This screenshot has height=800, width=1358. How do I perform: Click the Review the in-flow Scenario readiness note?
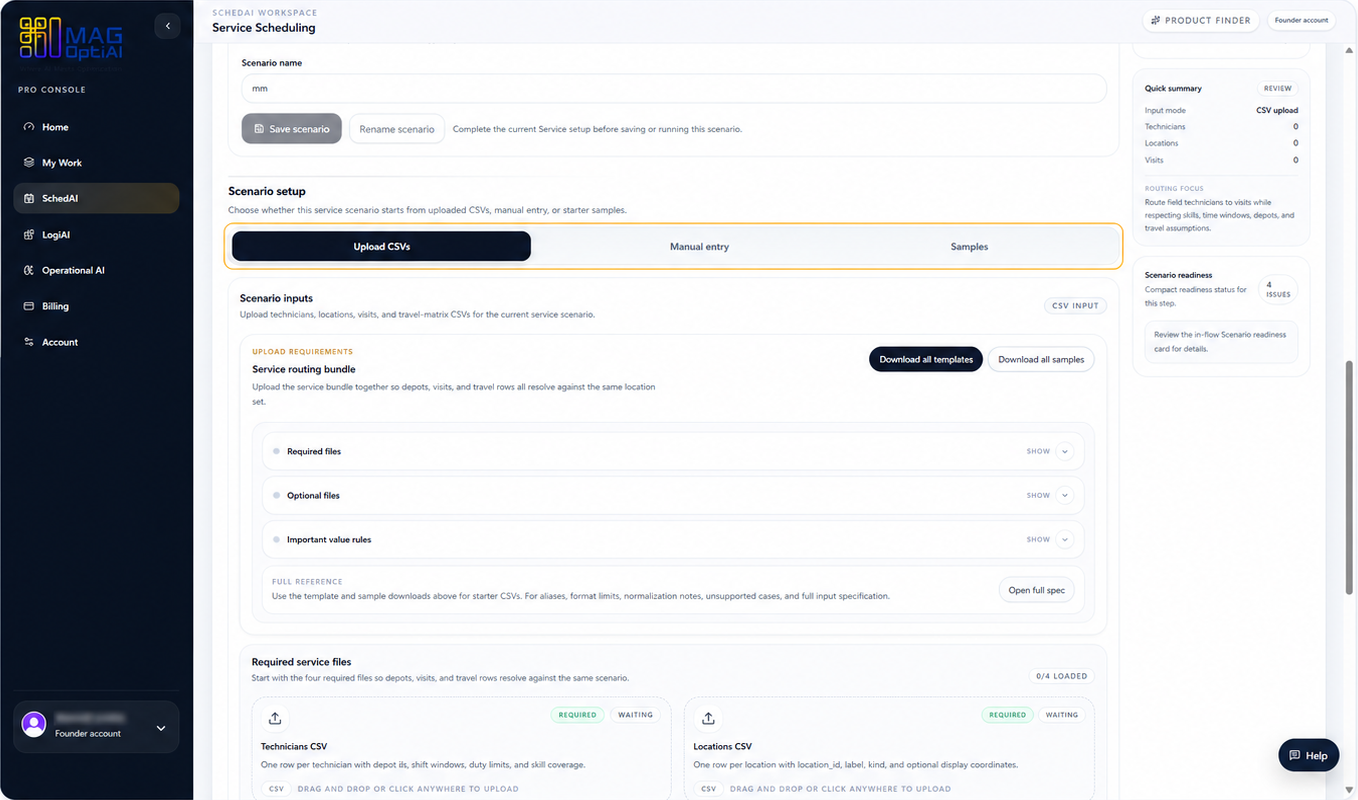coord(1220,342)
